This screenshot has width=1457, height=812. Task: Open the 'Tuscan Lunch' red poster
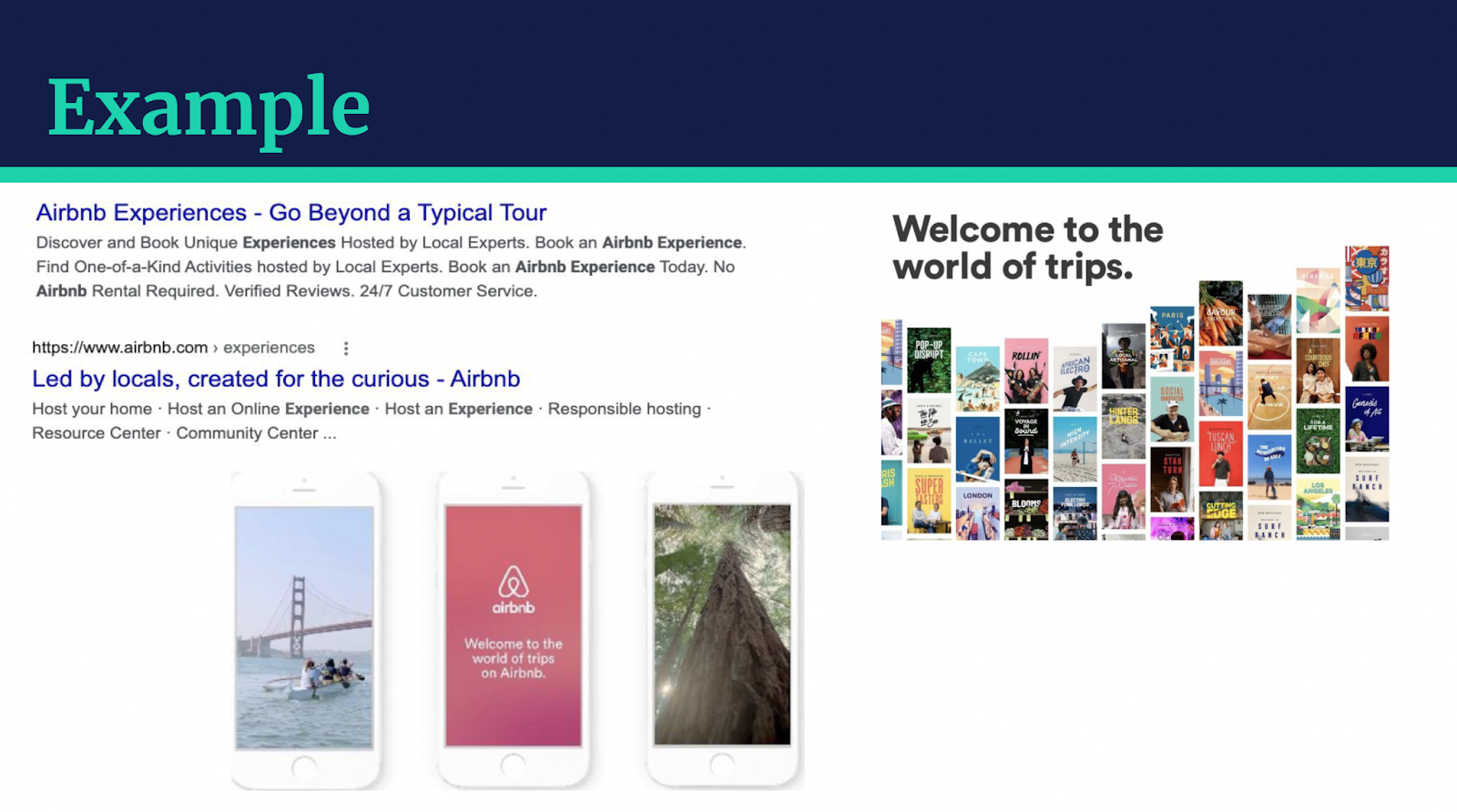[1221, 453]
